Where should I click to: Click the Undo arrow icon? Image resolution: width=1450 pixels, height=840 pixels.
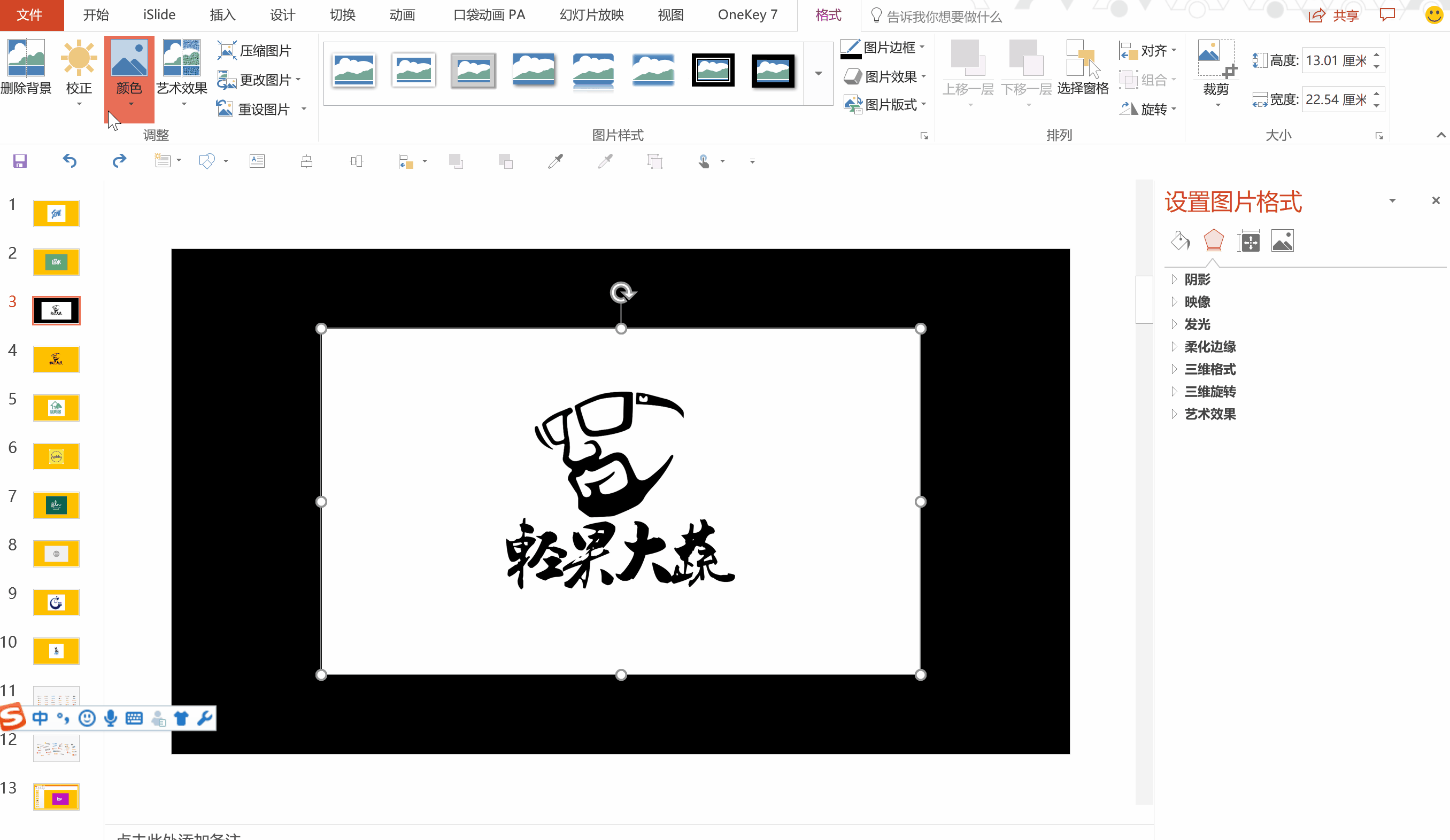tap(70, 161)
